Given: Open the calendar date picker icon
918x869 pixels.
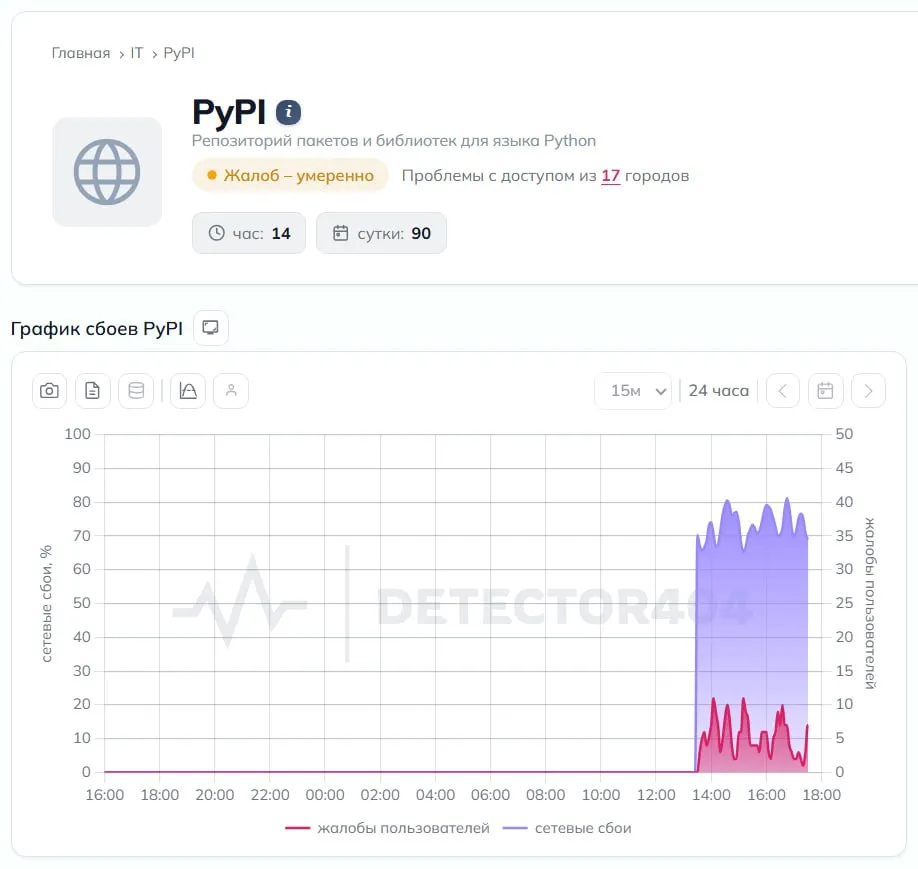Looking at the screenshot, I should pyautogui.click(x=825, y=391).
